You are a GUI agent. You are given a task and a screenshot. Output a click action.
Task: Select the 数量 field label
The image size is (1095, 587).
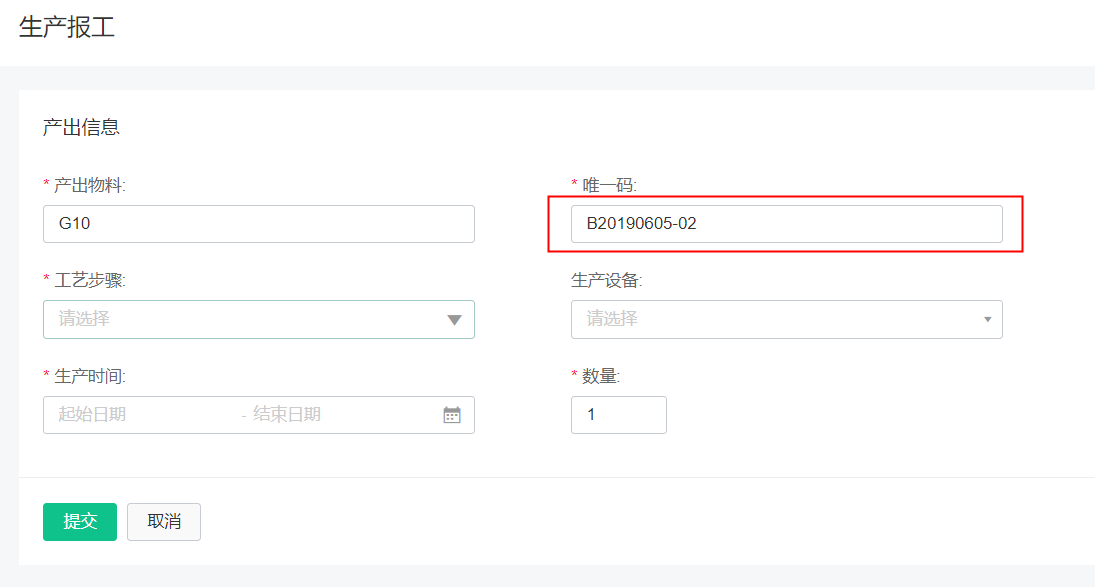pos(601,376)
